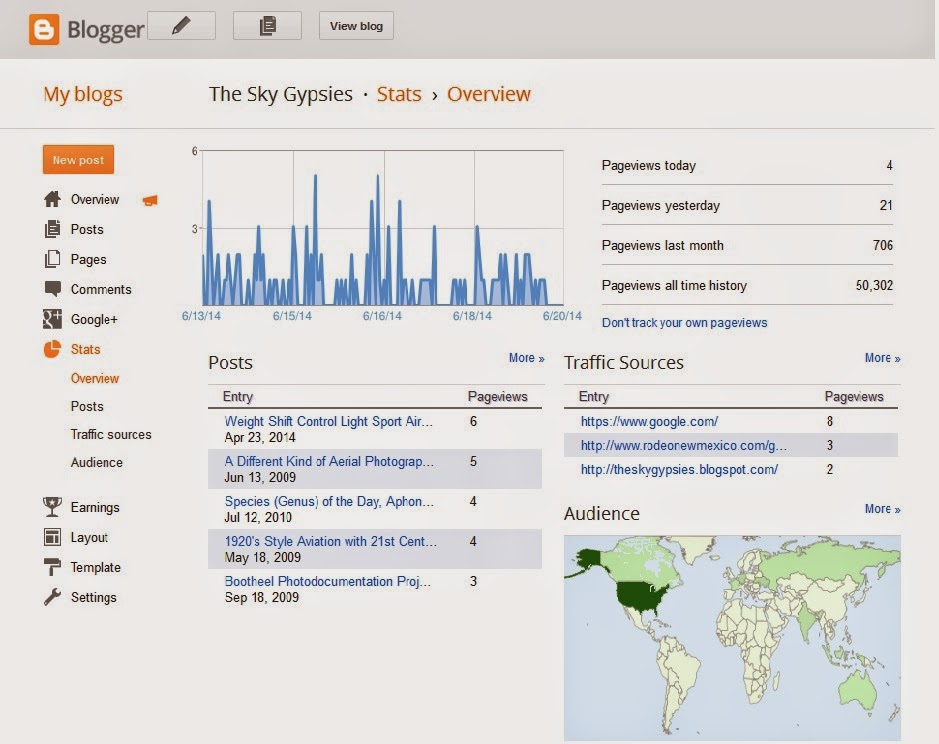Click the Settings wrench icon
The width and height of the screenshot is (939, 744).
click(52, 597)
